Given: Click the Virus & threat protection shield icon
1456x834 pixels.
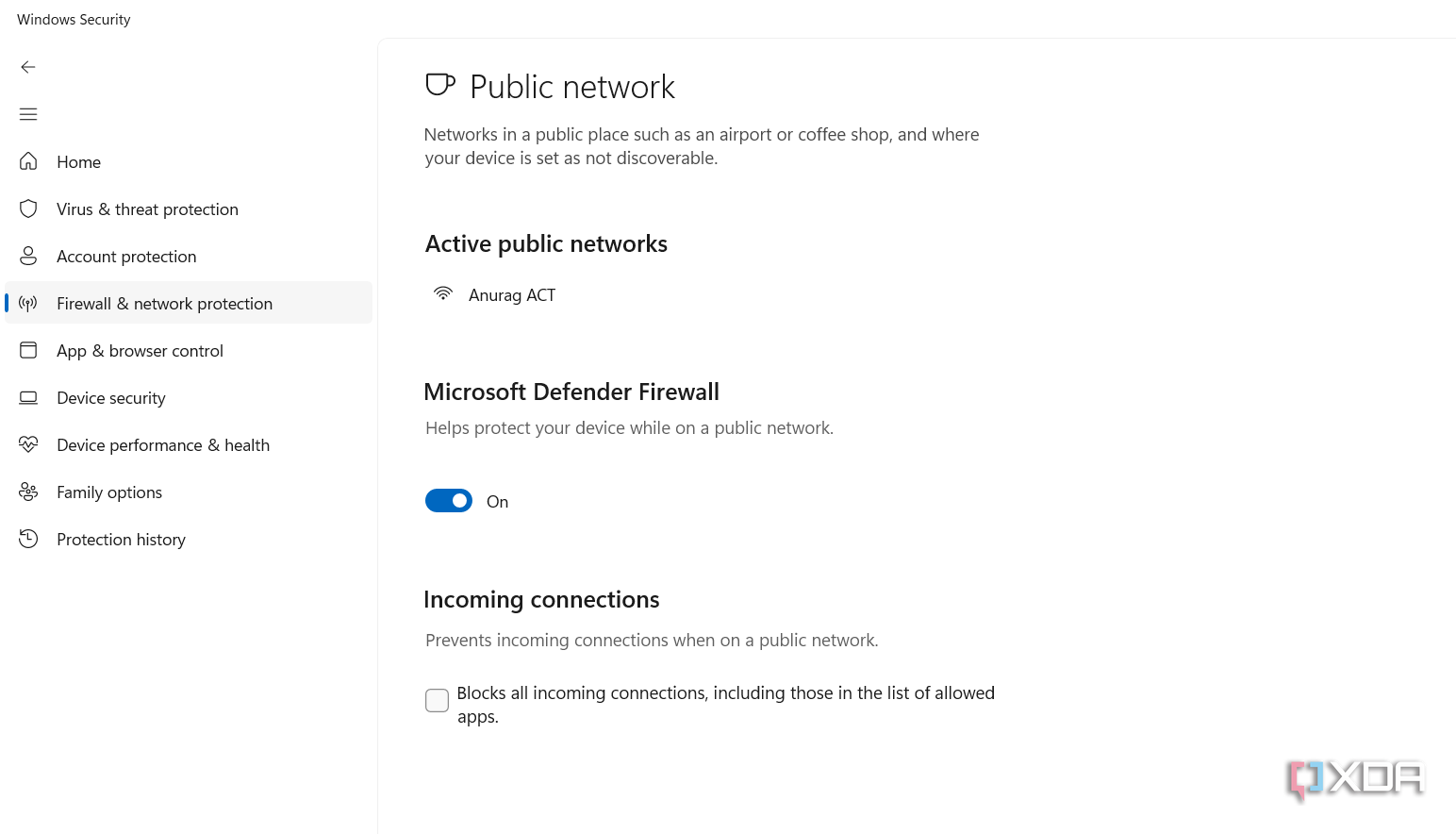Looking at the screenshot, I should tap(28, 208).
